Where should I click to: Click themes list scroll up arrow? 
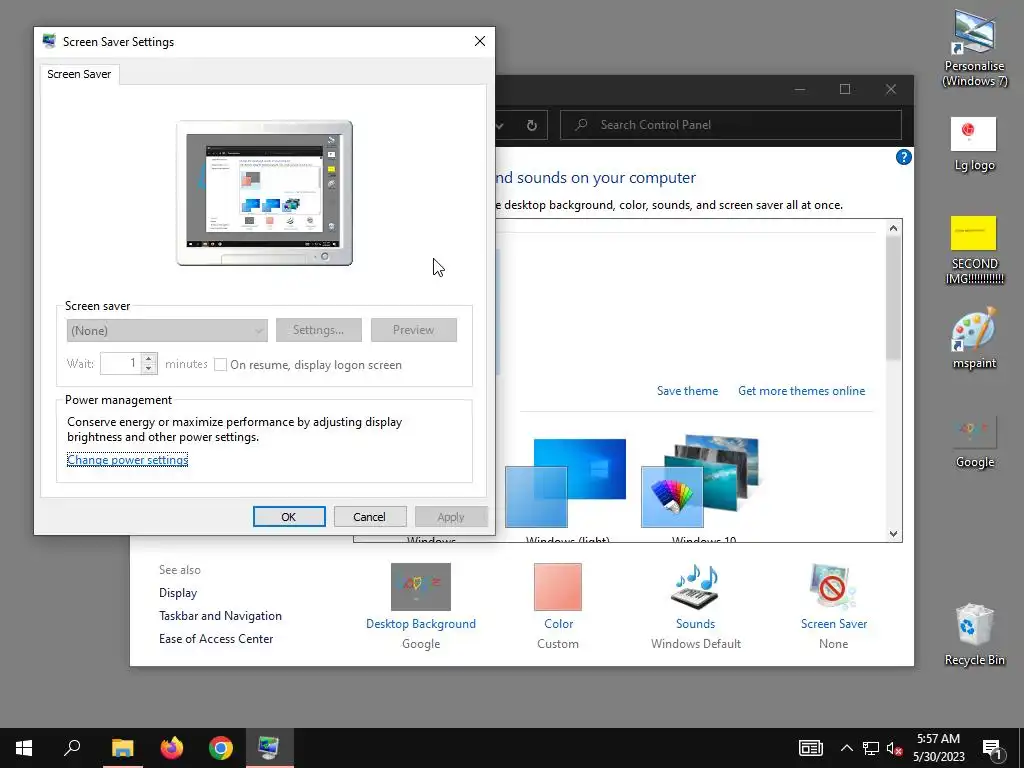pyautogui.click(x=893, y=228)
